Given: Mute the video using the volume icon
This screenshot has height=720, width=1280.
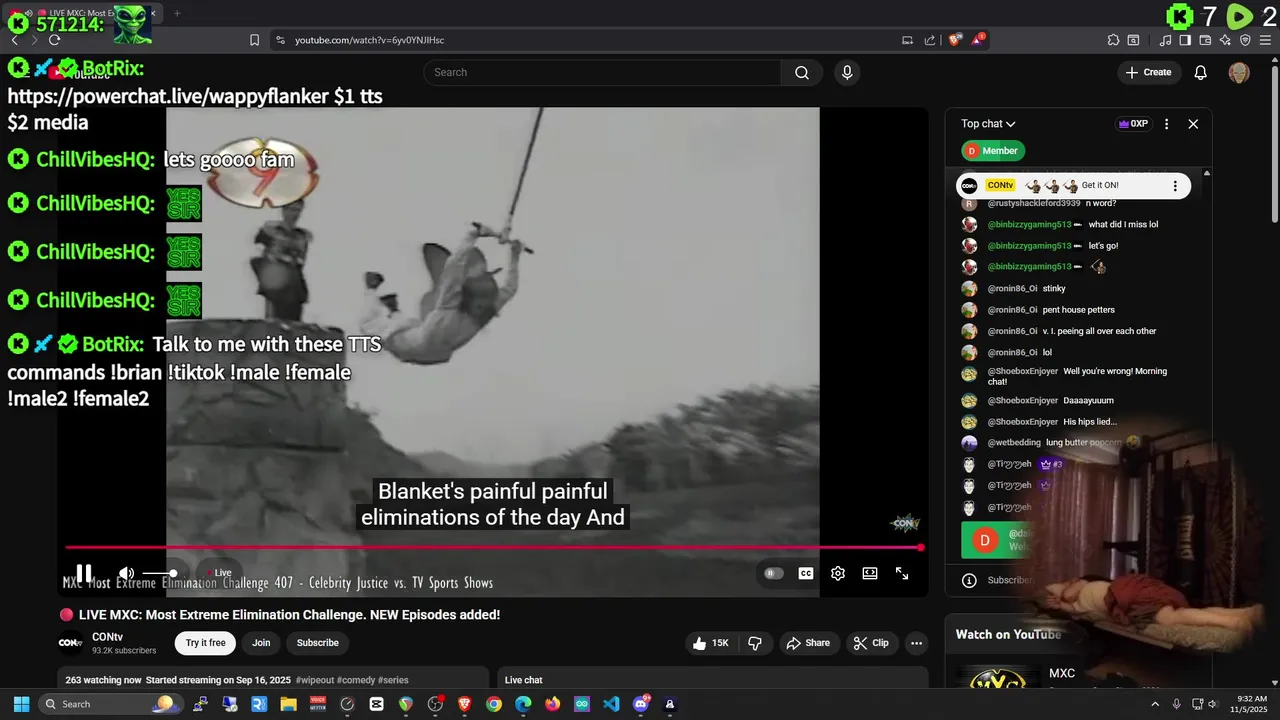Looking at the screenshot, I should (x=126, y=573).
